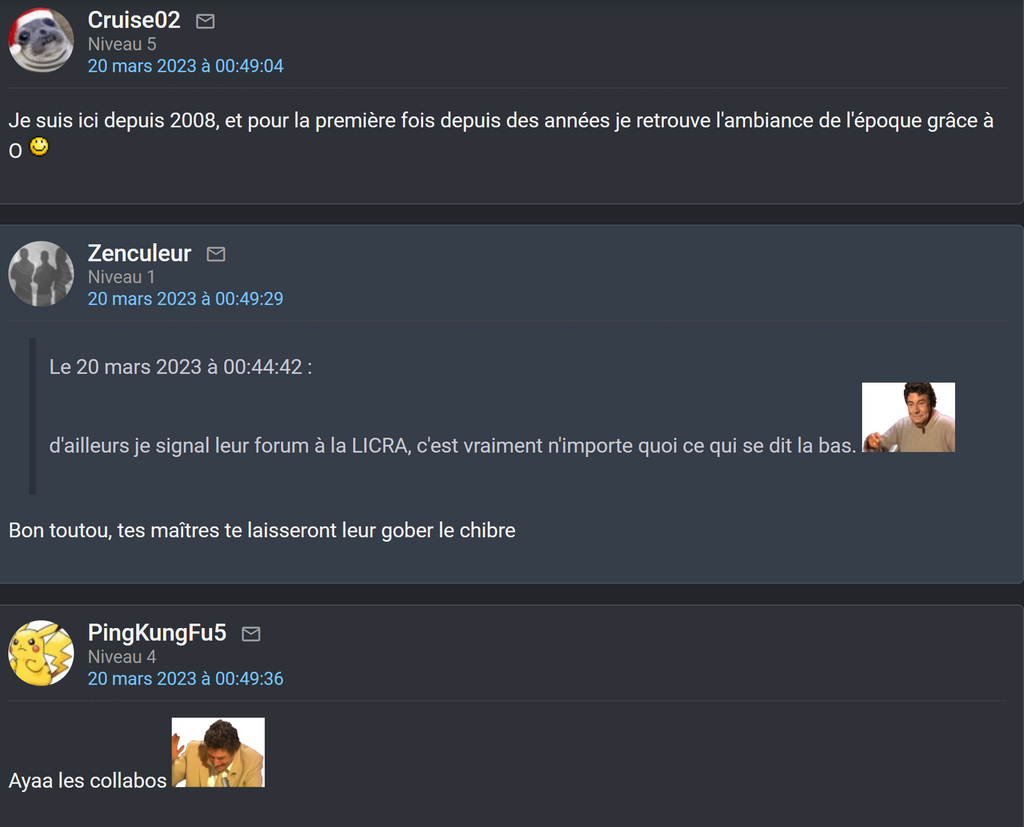1024x827 pixels.
Task: Select the 'Niveau 1' level text under Zenculeur
Action: coord(121,277)
